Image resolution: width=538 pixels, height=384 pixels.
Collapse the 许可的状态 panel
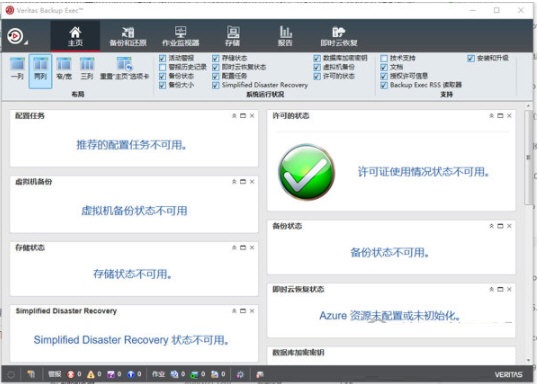click(491, 116)
